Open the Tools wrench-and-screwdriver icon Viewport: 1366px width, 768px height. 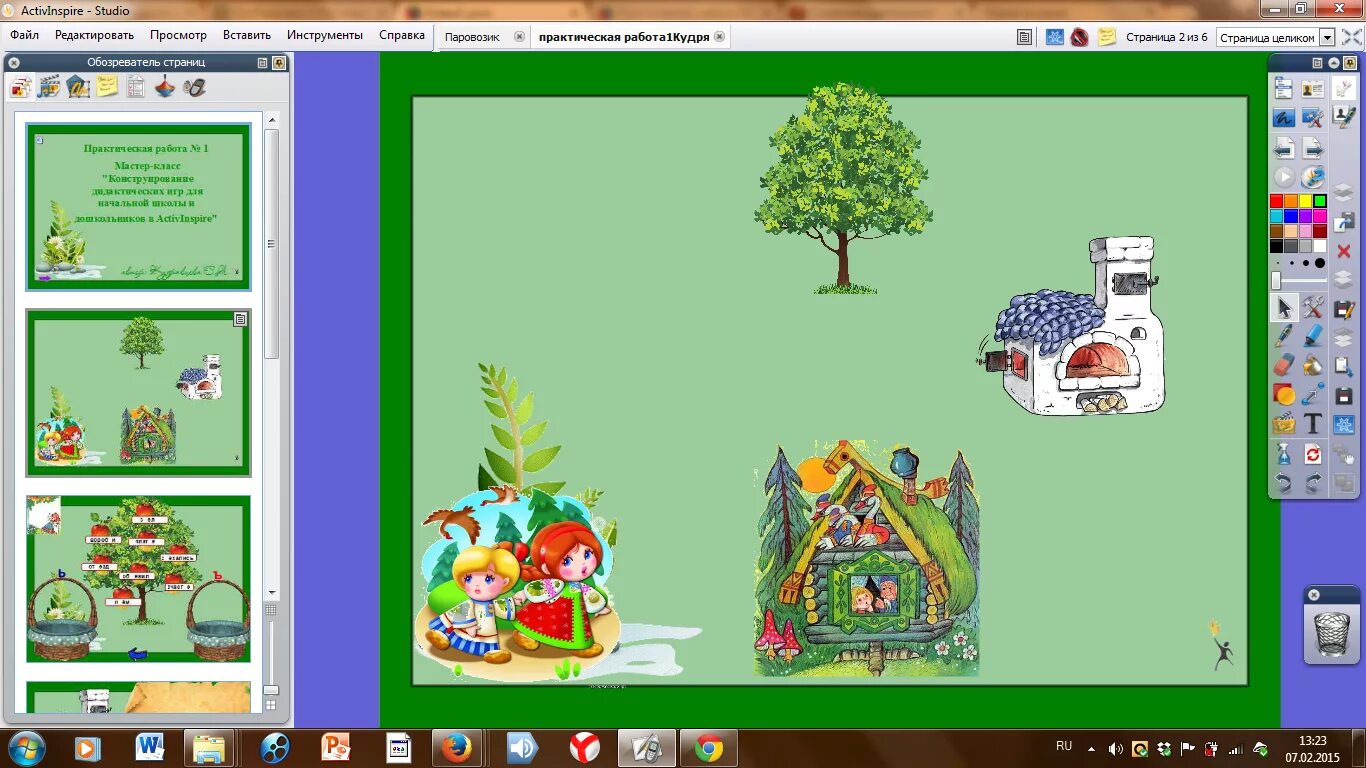pos(1313,308)
